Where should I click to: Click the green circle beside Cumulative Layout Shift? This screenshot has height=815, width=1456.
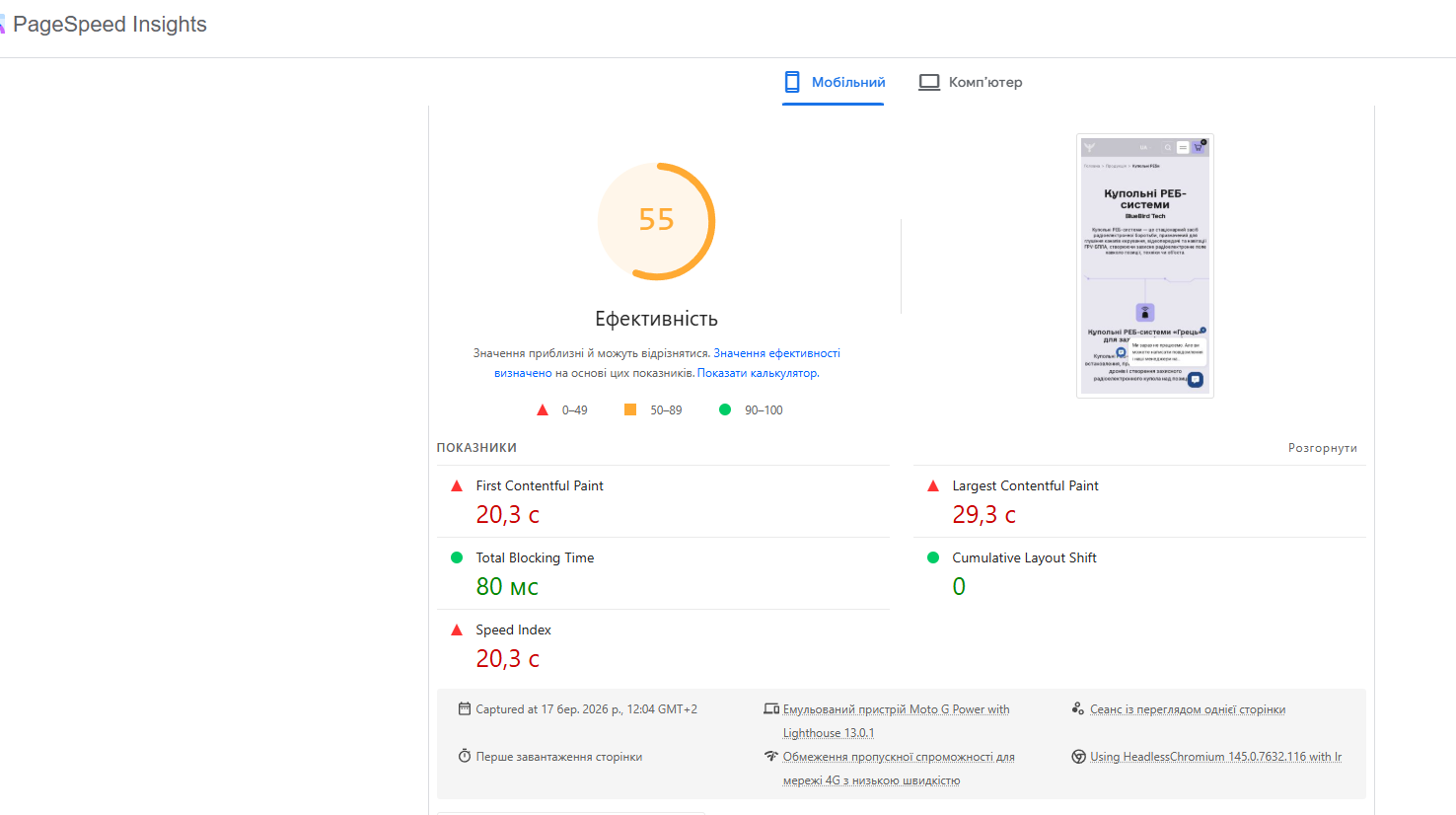click(933, 557)
